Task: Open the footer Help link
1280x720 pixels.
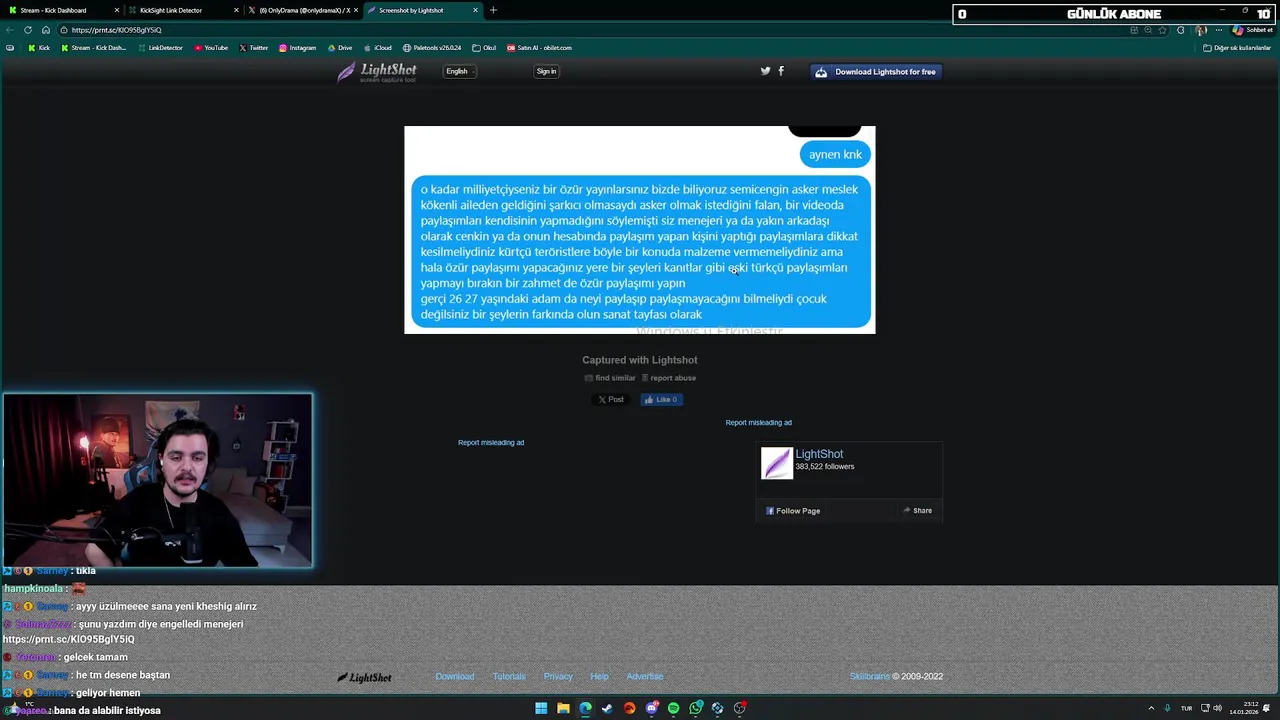Action: pos(599,677)
